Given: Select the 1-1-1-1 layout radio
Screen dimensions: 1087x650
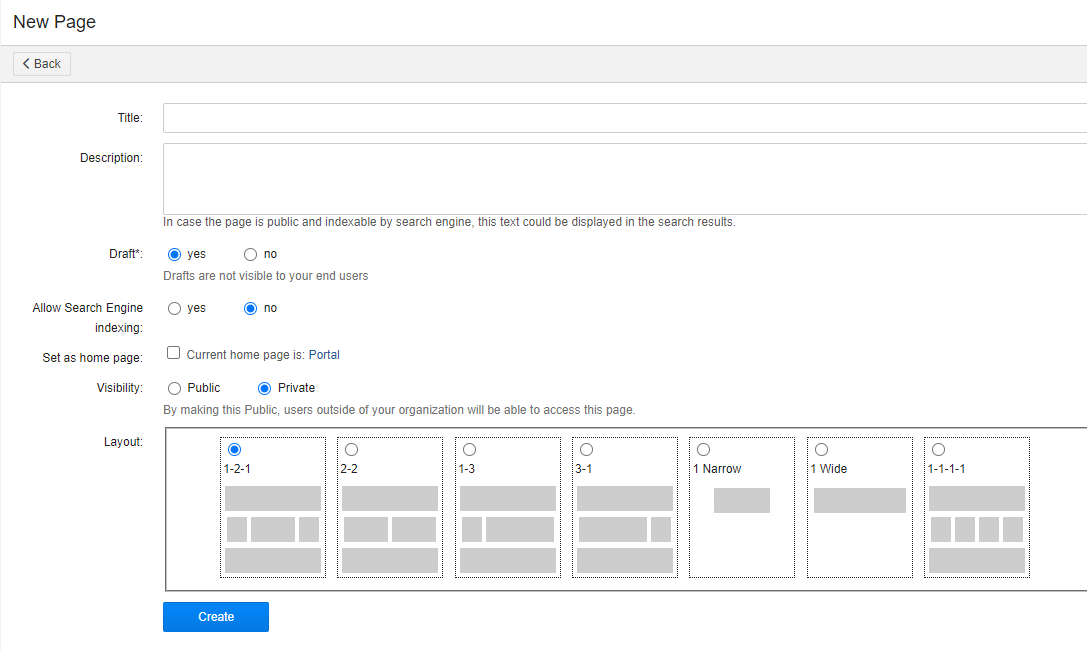Looking at the screenshot, I should coord(939,450).
